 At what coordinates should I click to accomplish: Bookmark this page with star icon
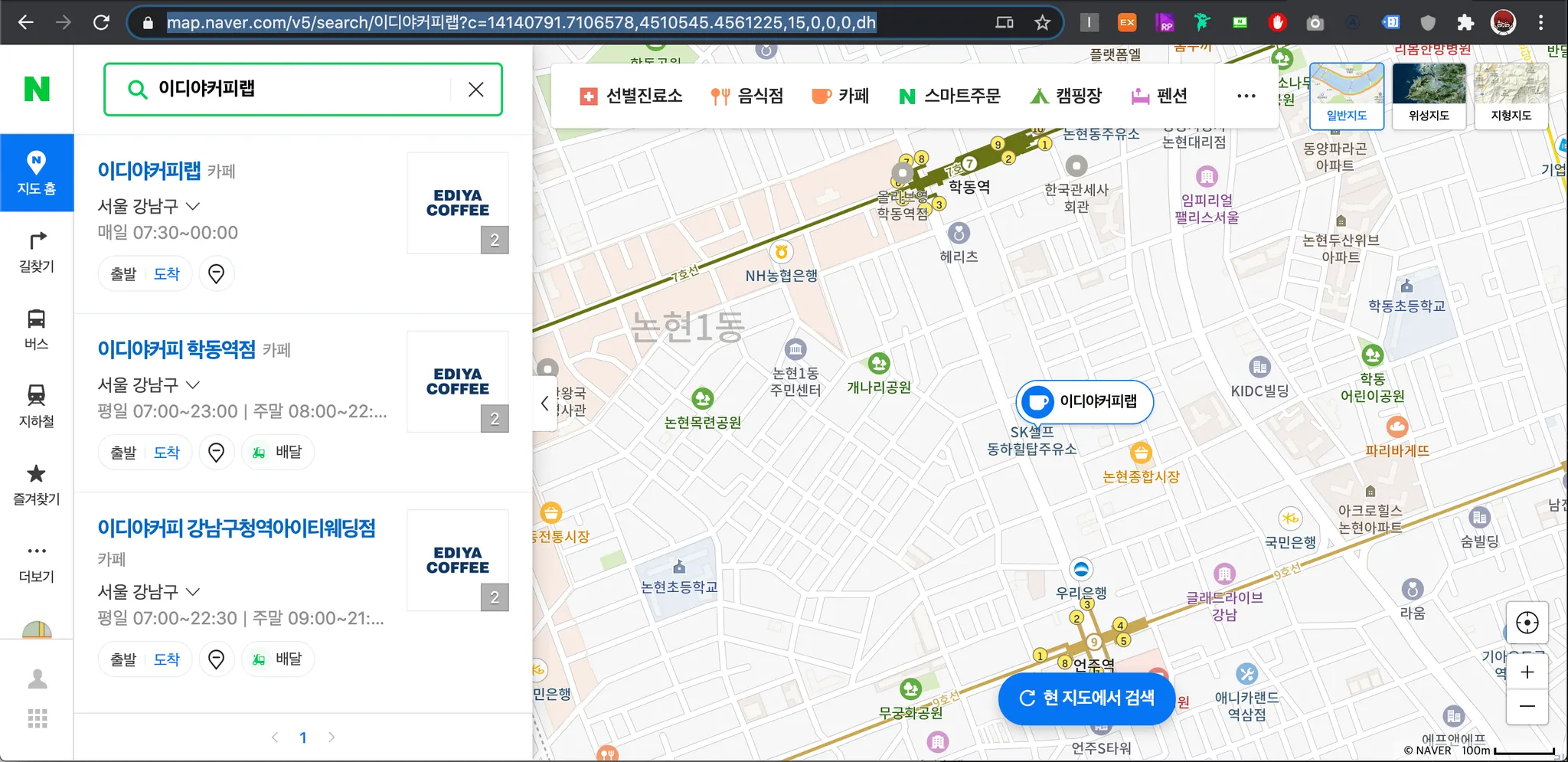1042,22
